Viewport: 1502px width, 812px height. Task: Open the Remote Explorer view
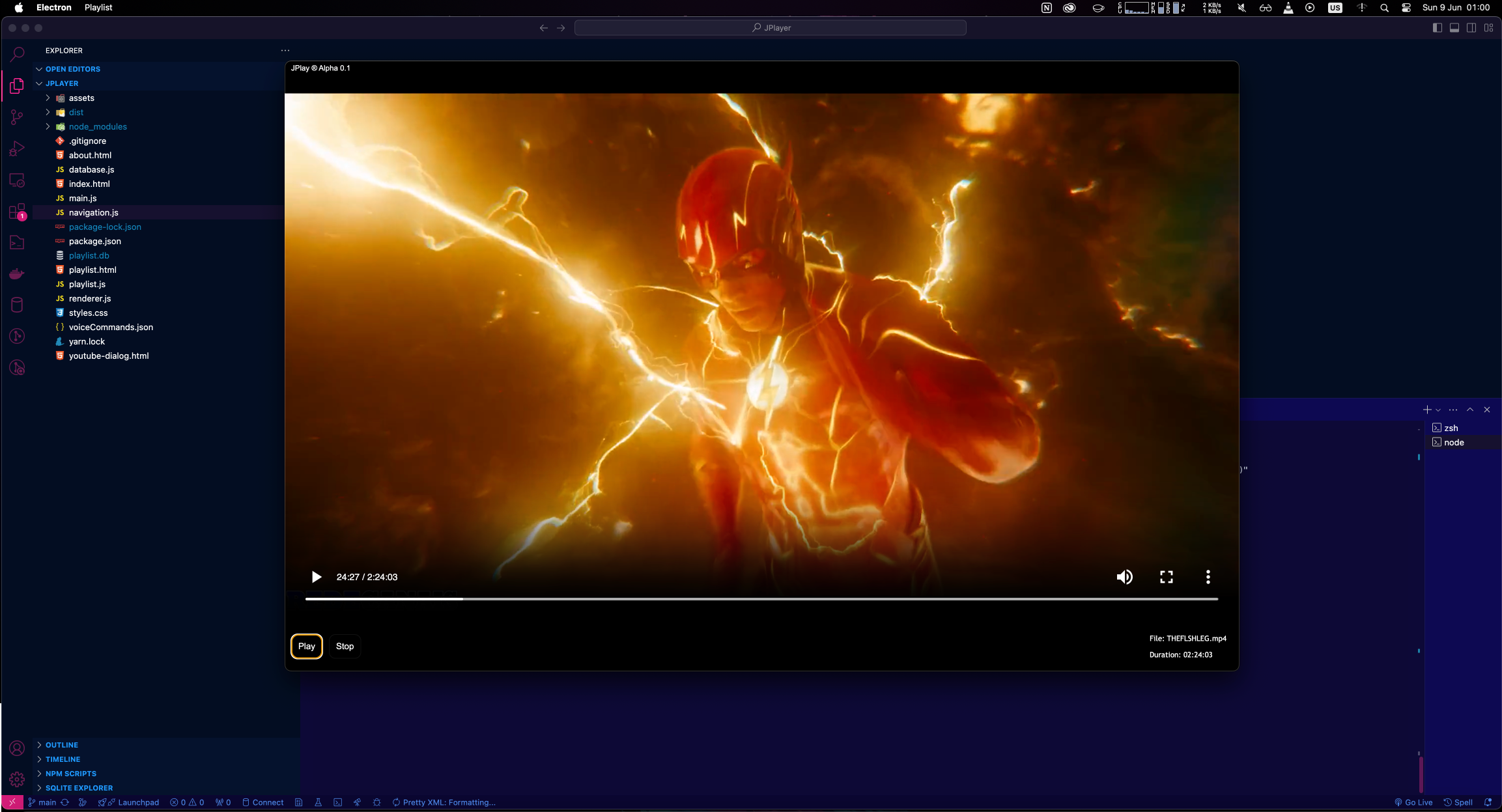tap(17, 180)
